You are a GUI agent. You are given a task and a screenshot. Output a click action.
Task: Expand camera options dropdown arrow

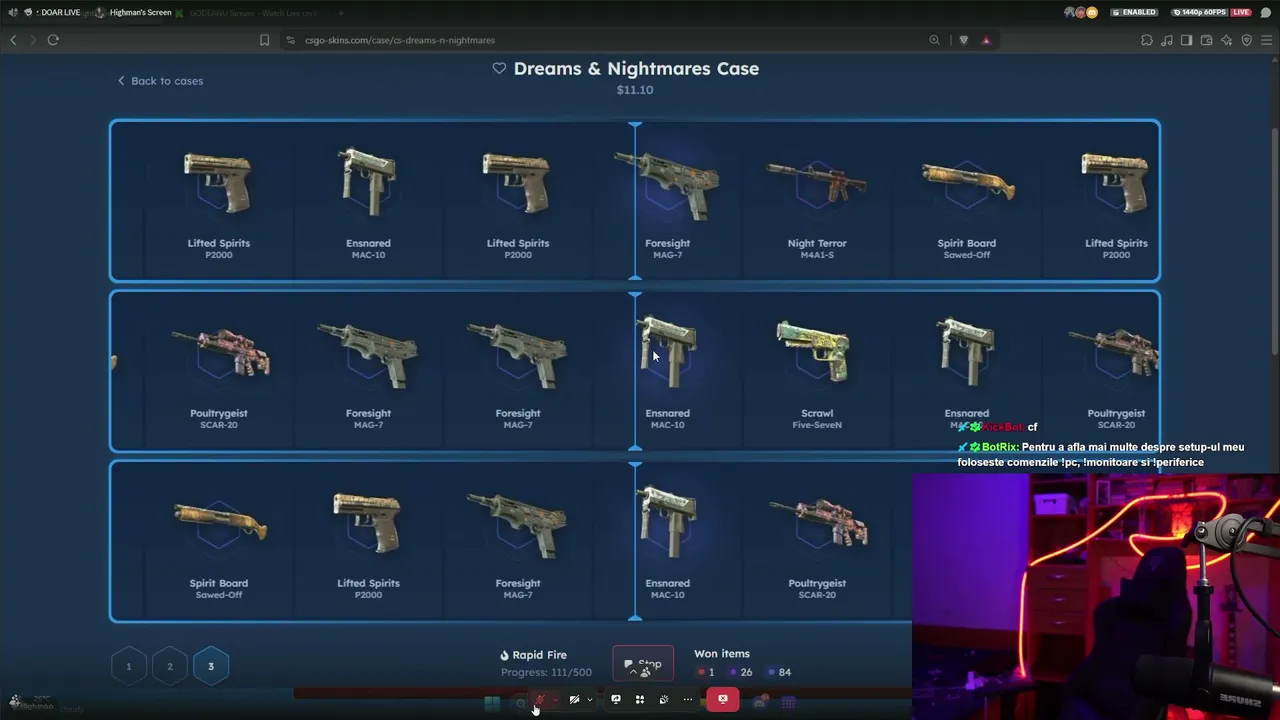[x=589, y=700]
